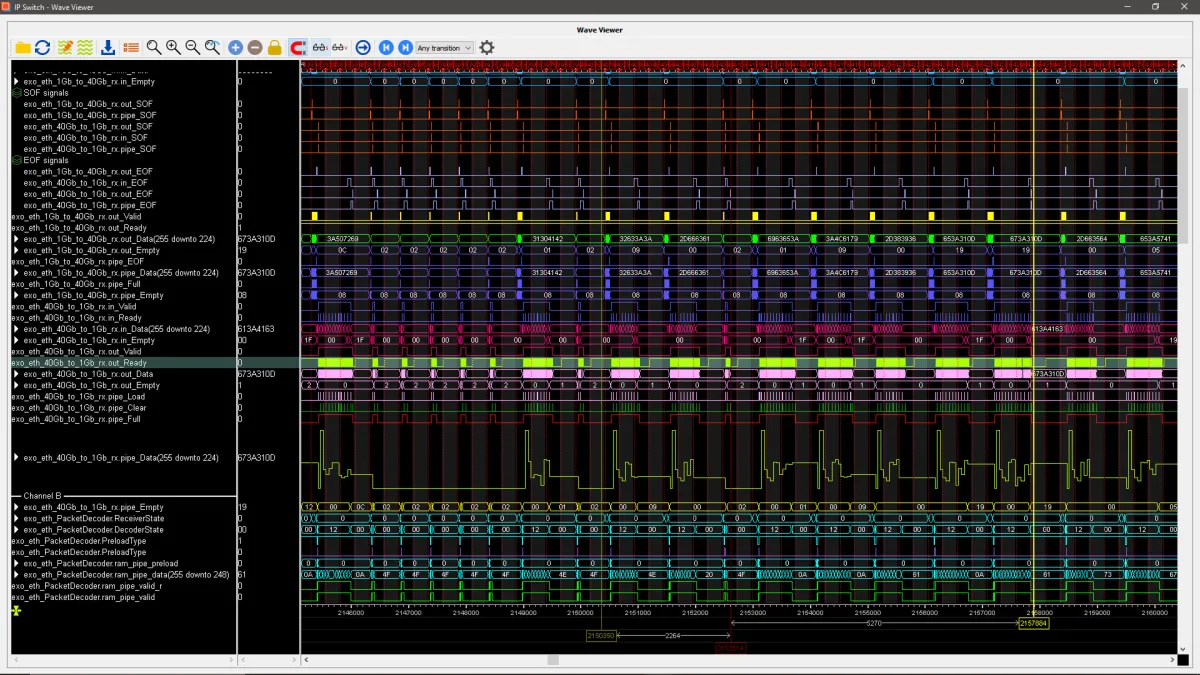
Task: Click the blue download/save arrow icon
Action: click(x=108, y=47)
